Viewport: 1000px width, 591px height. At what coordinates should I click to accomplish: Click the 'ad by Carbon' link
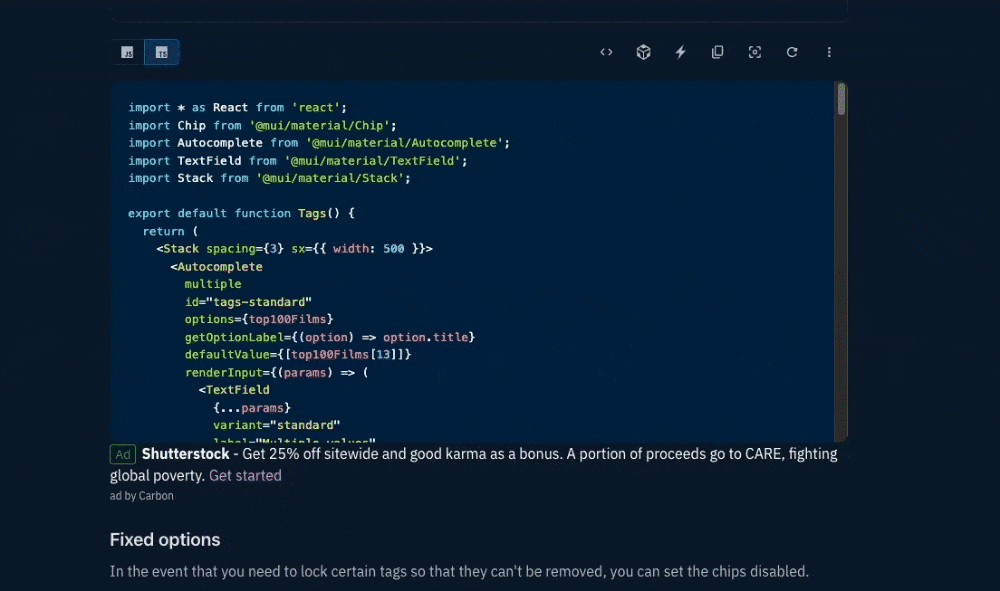coord(142,496)
